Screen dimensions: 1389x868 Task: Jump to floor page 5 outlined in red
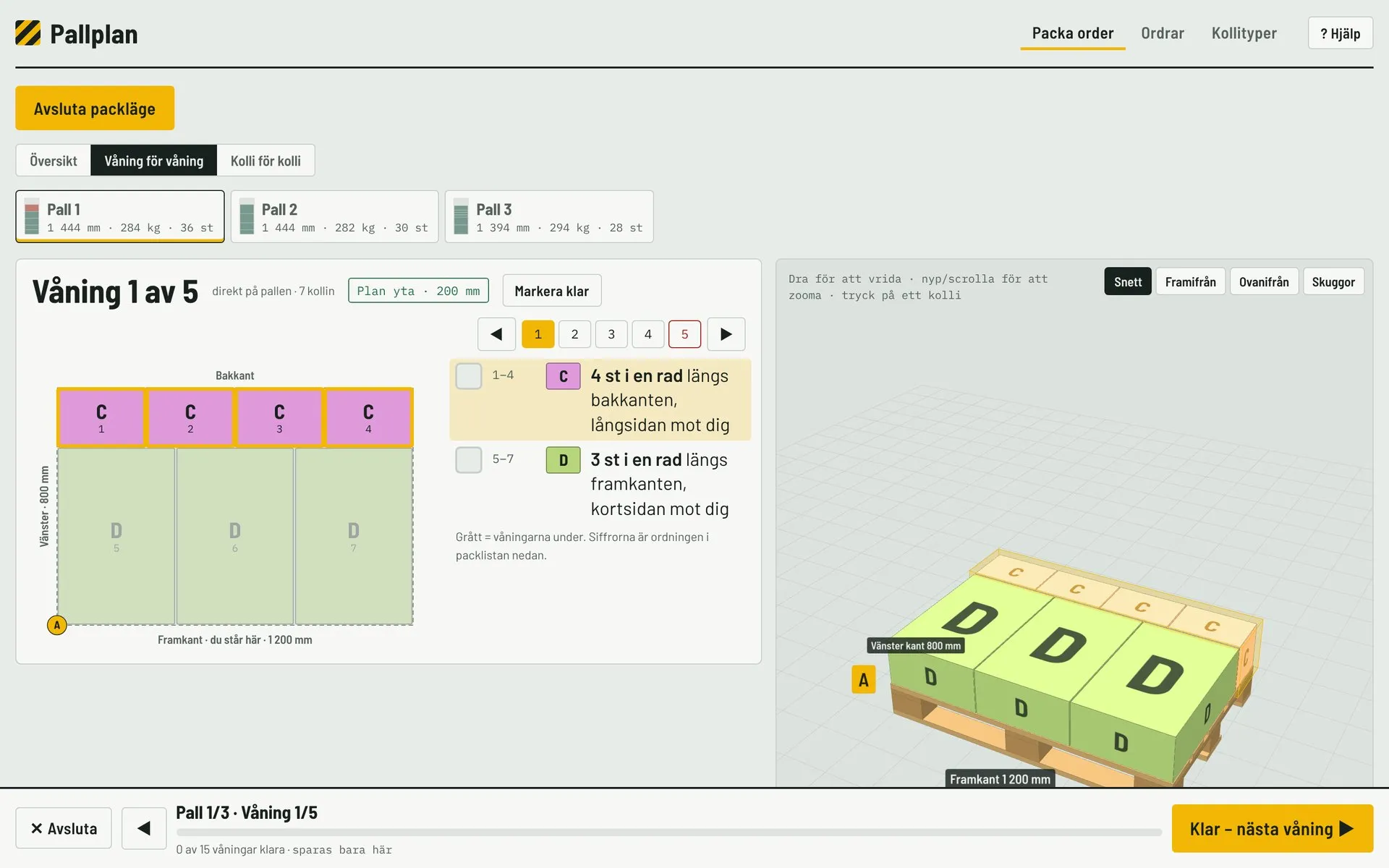(x=684, y=334)
